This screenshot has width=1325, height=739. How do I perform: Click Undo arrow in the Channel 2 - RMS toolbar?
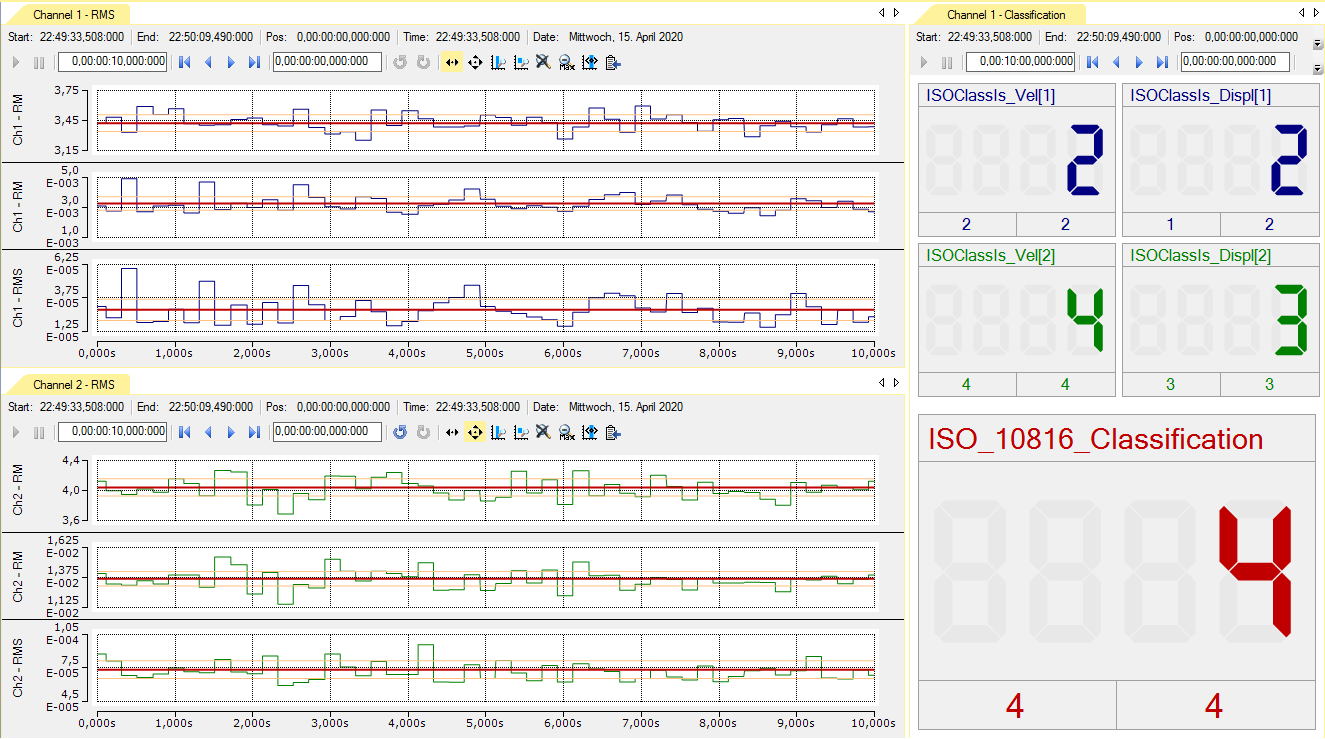(400, 432)
